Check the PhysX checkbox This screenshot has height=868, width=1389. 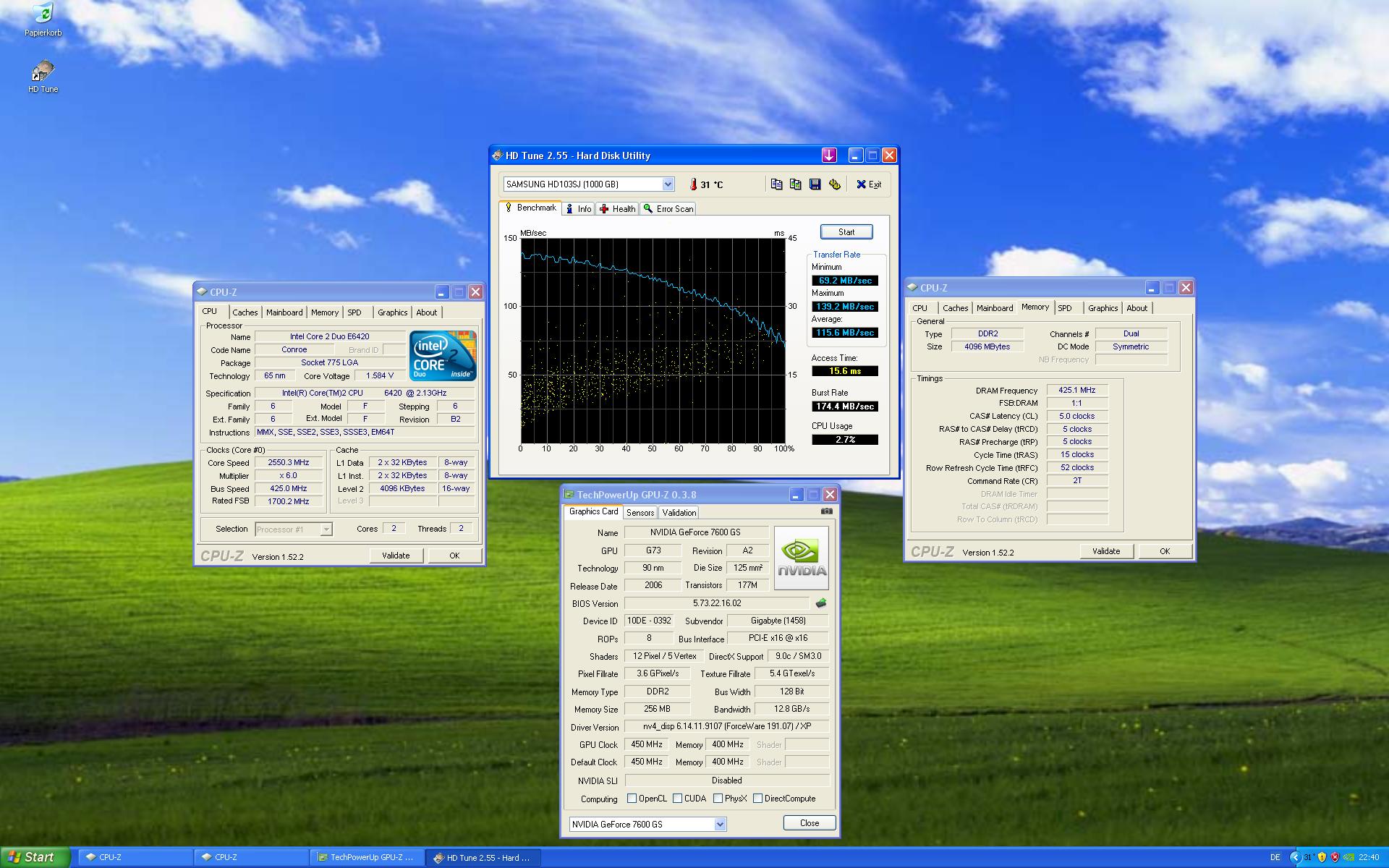tap(718, 799)
